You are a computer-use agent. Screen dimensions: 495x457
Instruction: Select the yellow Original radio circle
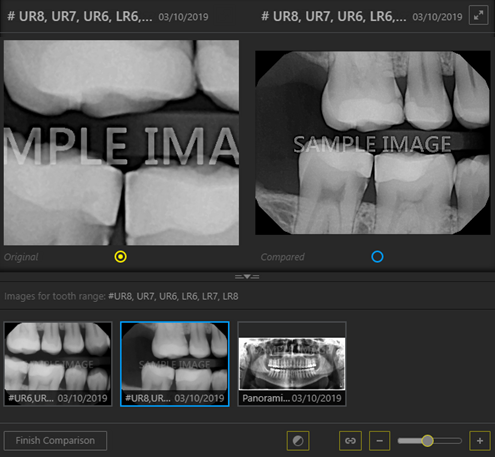[x=121, y=257]
